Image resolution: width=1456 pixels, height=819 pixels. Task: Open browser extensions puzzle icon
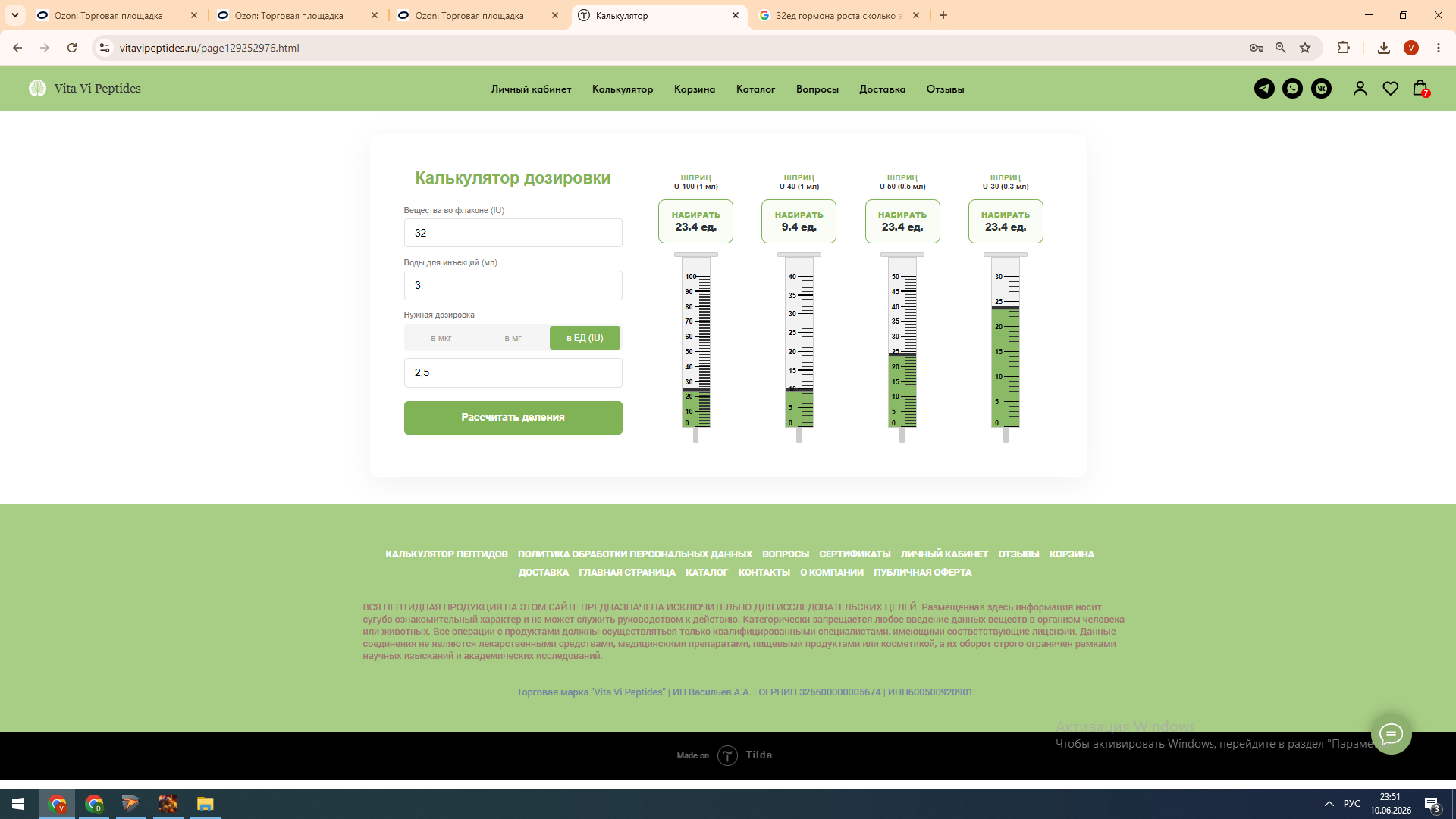coord(1343,48)
